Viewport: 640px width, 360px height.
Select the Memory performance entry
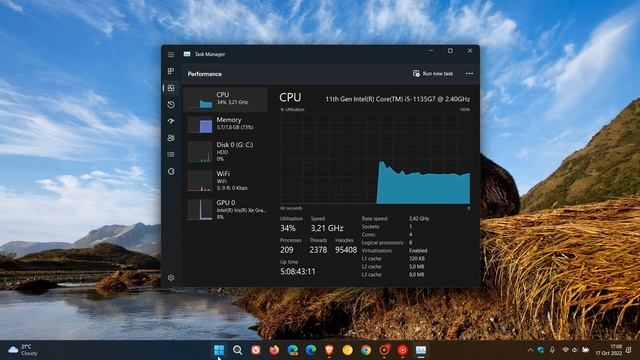(225, 124)
